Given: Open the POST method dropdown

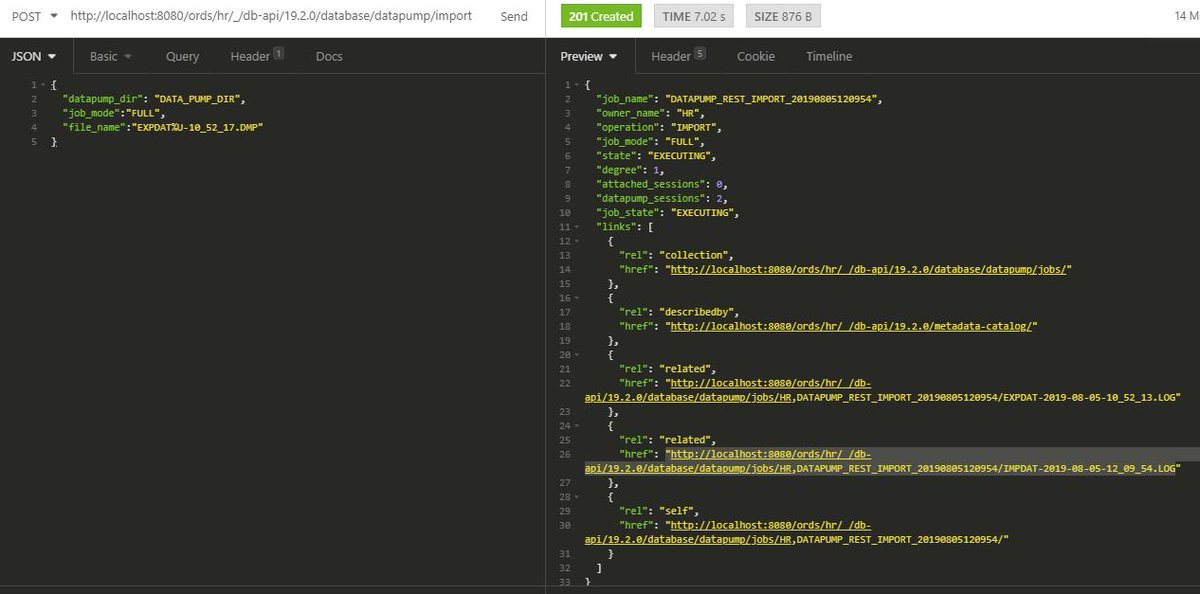Looking at the screenshot, I should click(34, 17).
